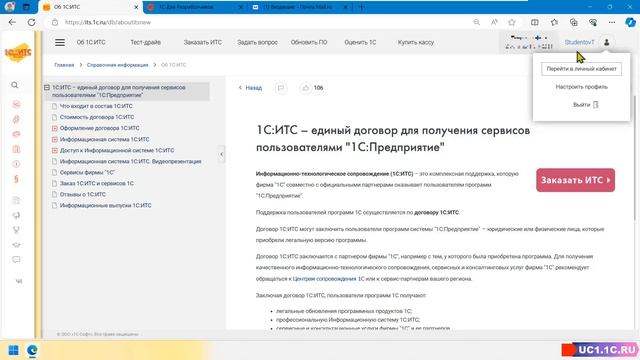
Task: Click 'Справочная информация' breadcrumb
Action: [118, 65]
